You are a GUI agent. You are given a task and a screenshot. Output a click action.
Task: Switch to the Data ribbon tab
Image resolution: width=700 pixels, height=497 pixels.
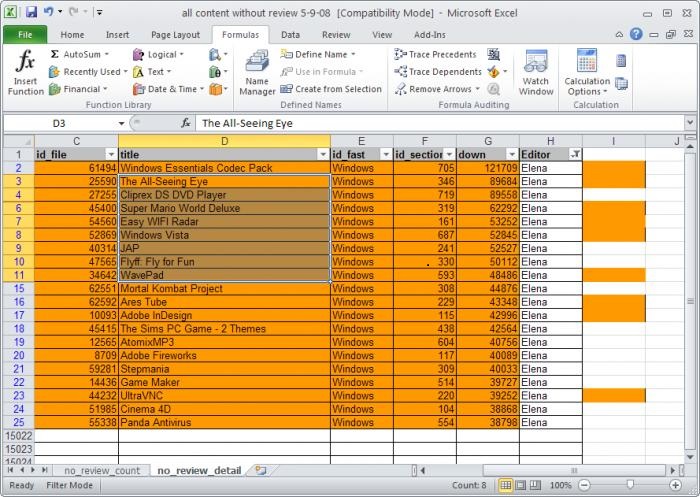[x=290, y=35]
